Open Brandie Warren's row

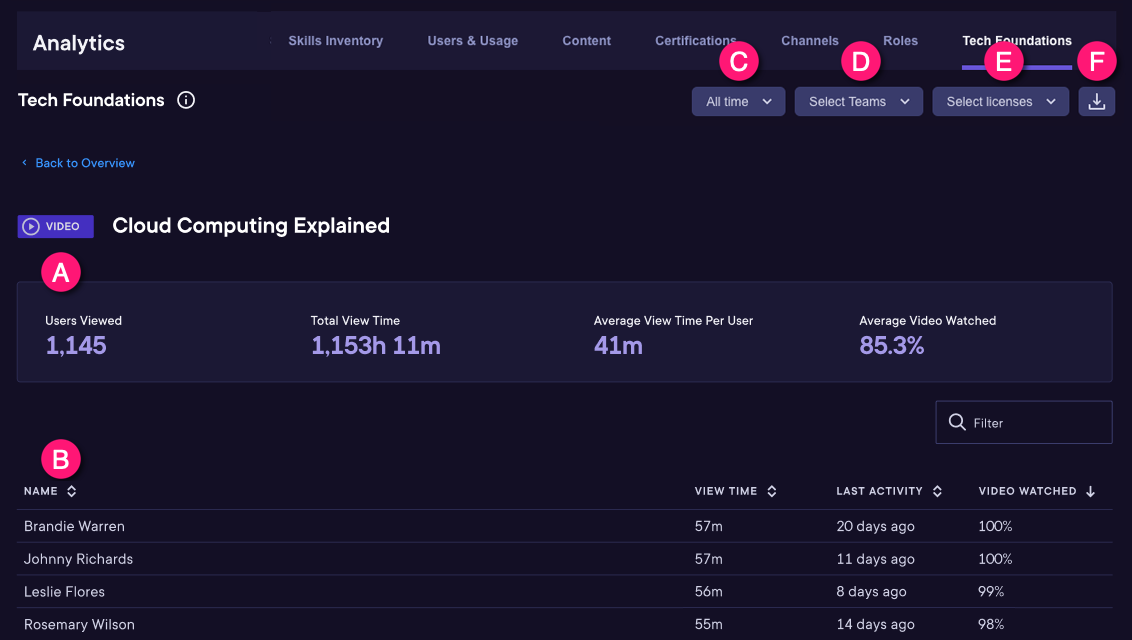pyautogui.click(x=74, y=526)
